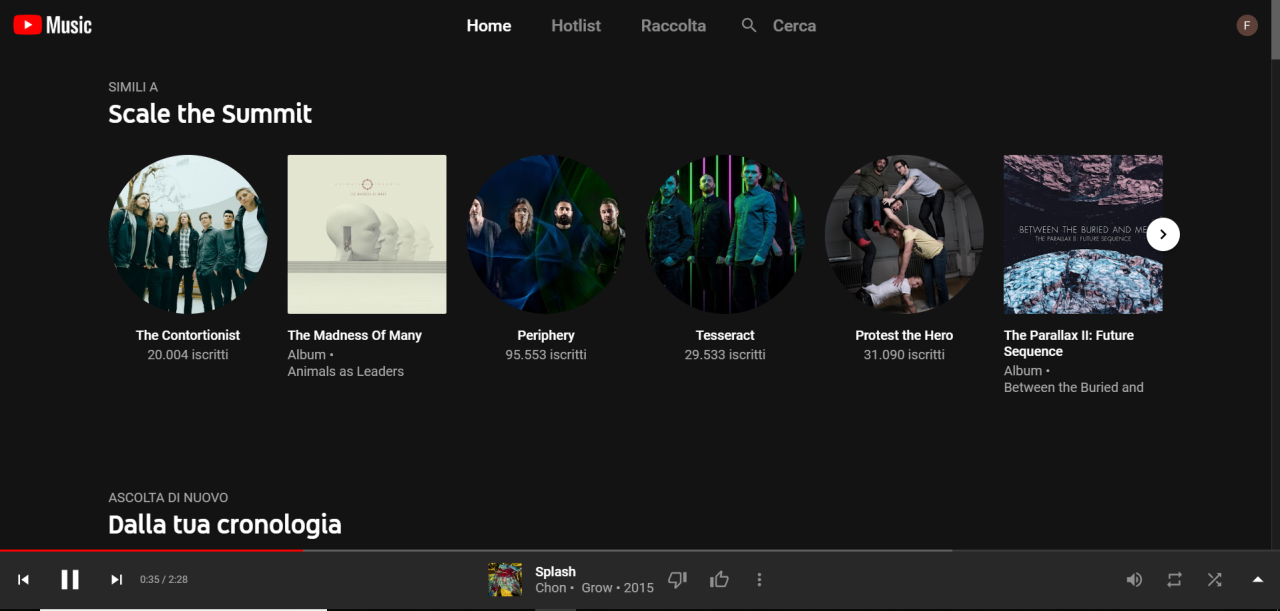Open Animals as Leaders artist link
This screenshot has width=1280, height=611.
[346, 371]
